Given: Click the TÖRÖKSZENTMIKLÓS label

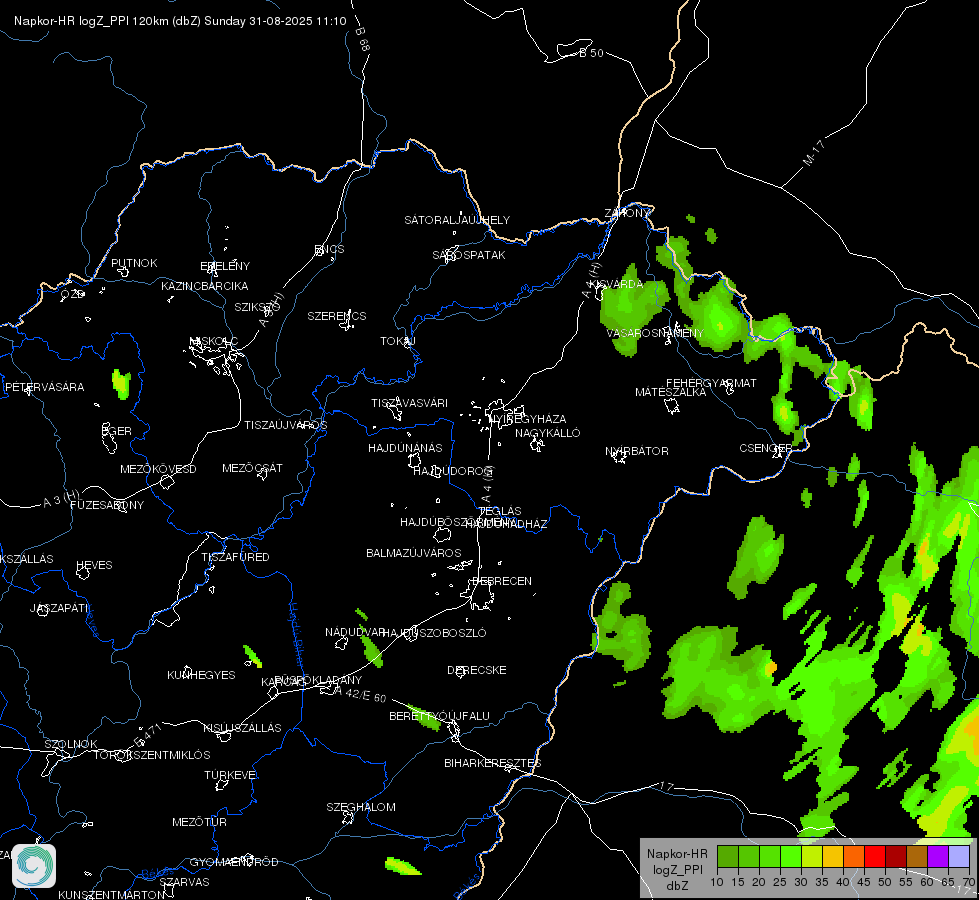Looking at the screenshot, I should (x=152, y=755).
